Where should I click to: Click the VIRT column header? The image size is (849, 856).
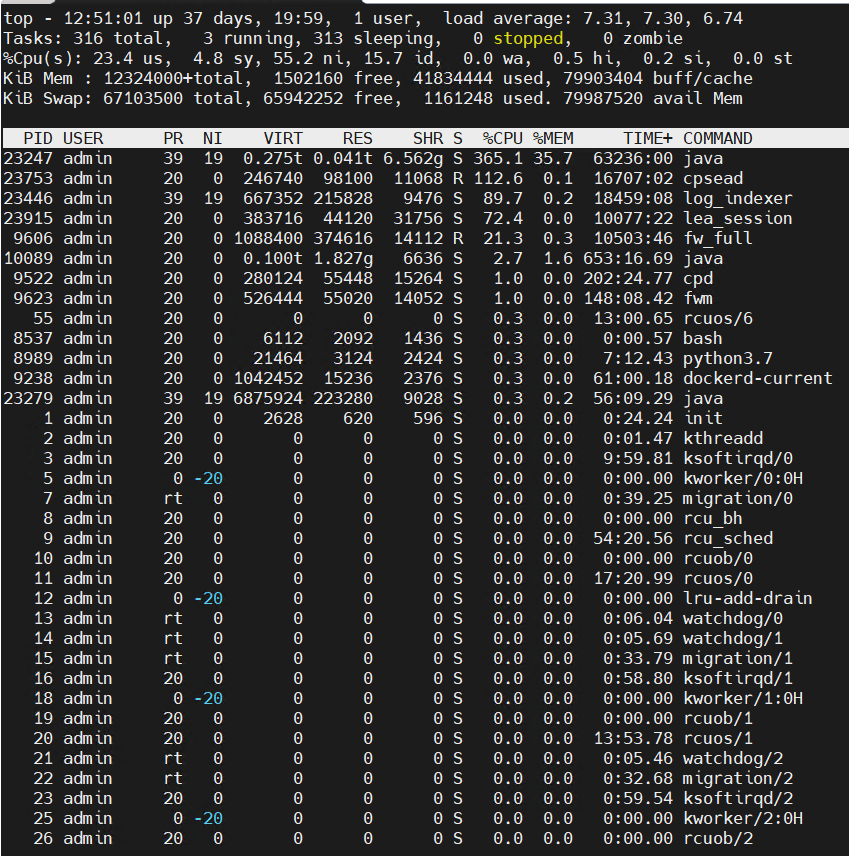pyautogui.click(x=283, y=138)
